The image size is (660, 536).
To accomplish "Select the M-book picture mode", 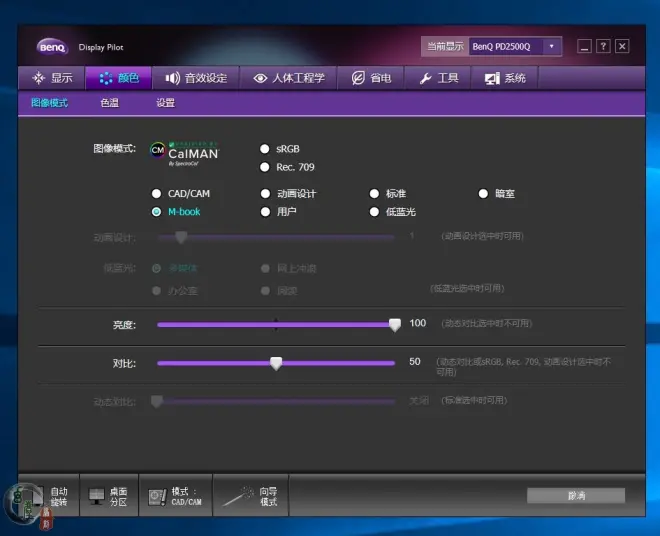I will (x=156, y=212).
